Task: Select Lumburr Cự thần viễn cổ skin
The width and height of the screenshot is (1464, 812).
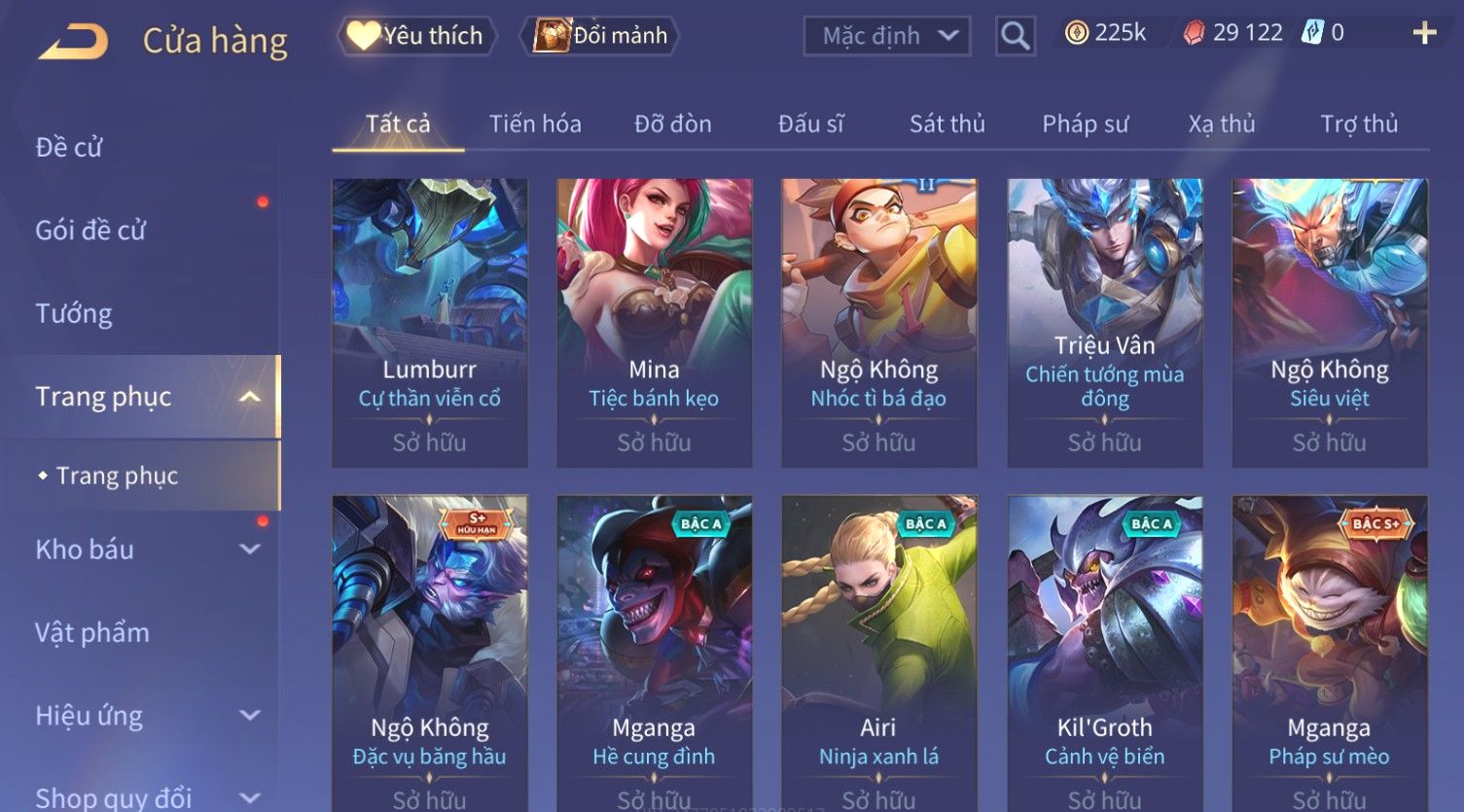Action: tap(430, 323)
